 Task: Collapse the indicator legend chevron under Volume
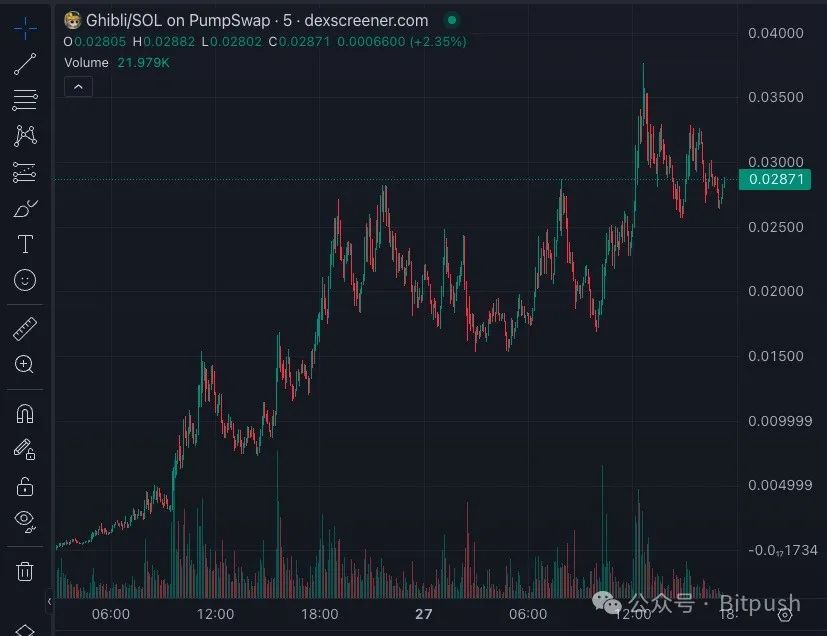78,87
